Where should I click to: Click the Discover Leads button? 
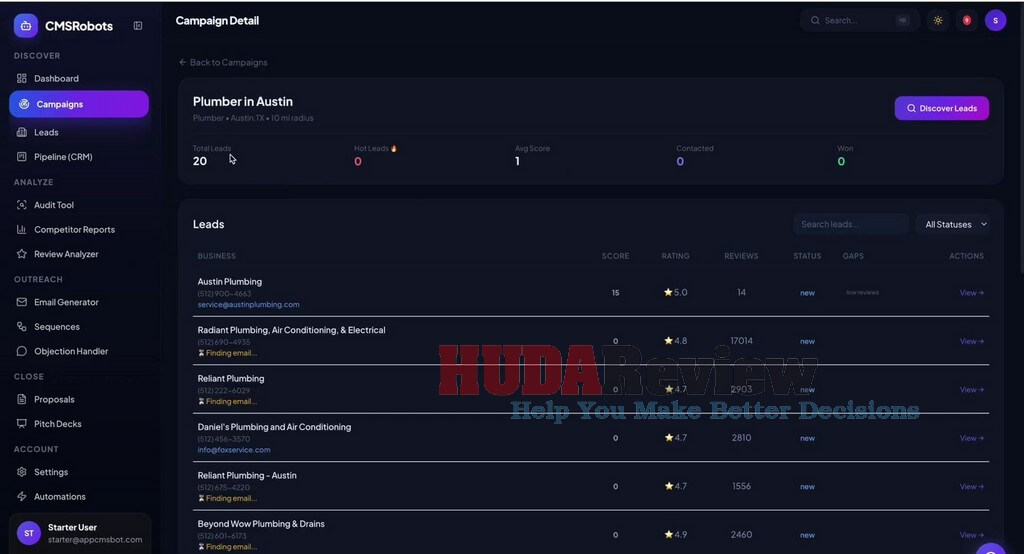point(941,108)
